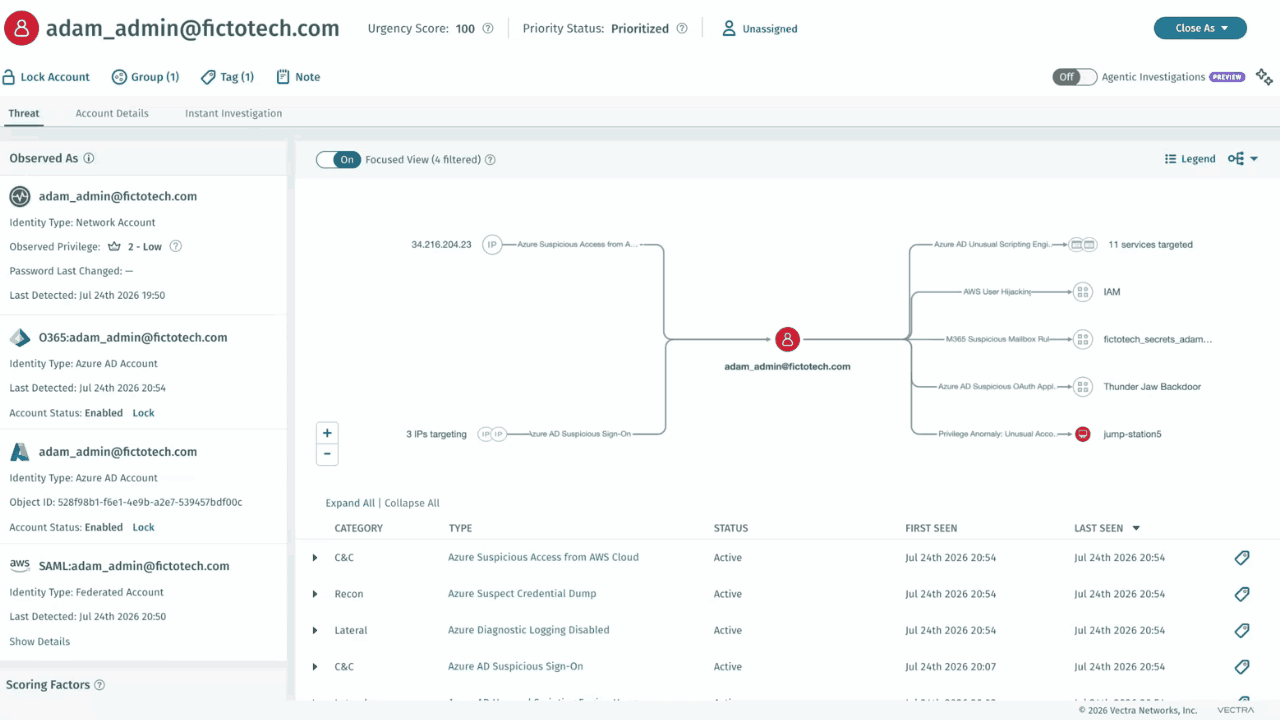Screen dimensions: 1280x720
Task: Click the sparkle icon beside Agentic Investigations
Action: 1264,77
